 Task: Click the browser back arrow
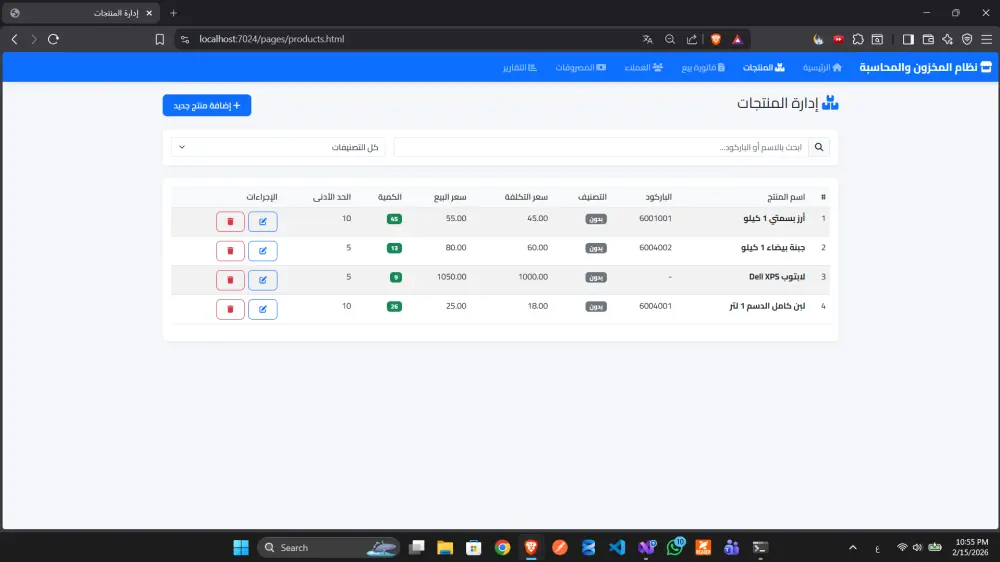click(x=15, y=39)
